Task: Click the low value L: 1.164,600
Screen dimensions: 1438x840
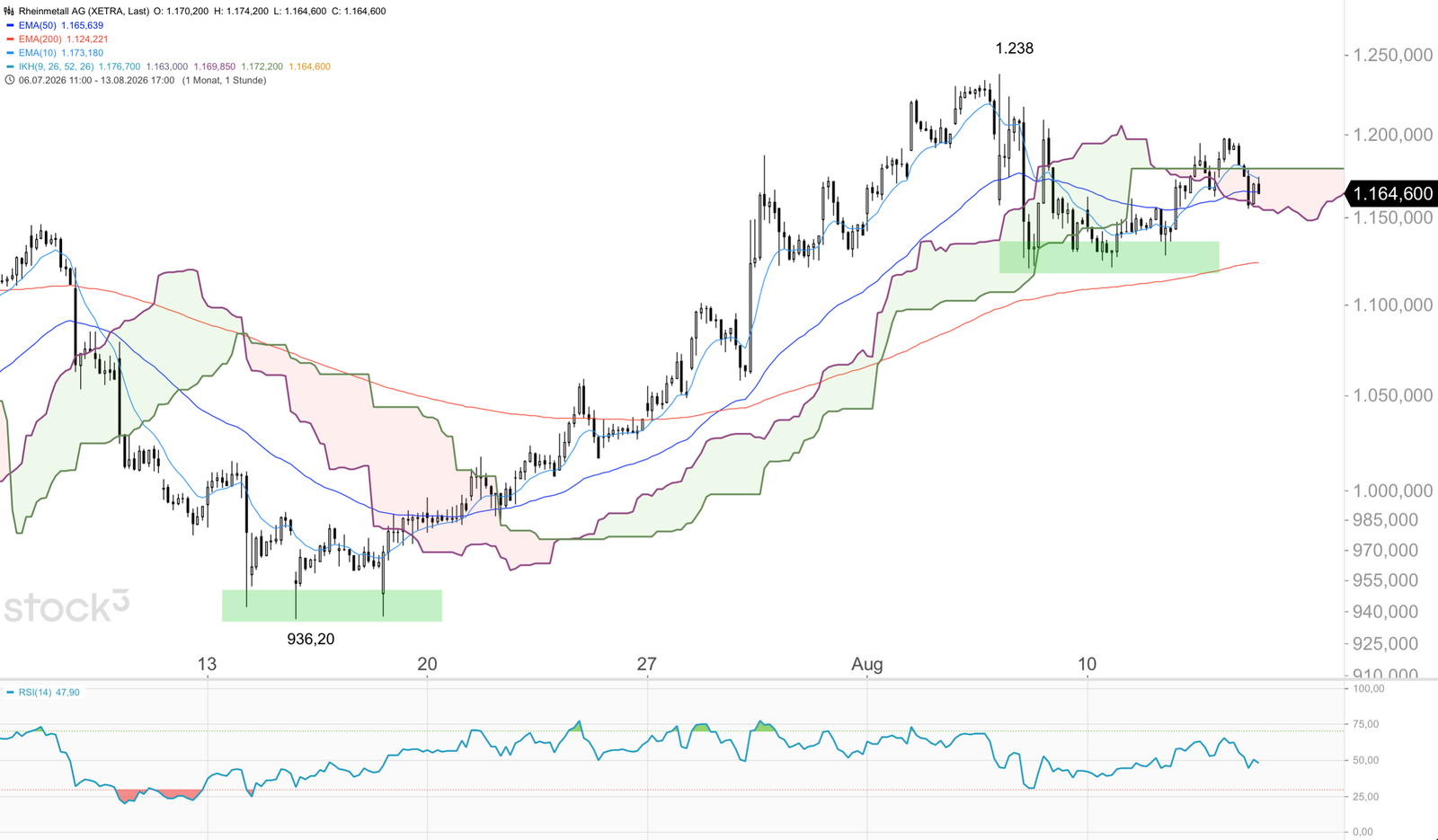Action: pos(299,11)
